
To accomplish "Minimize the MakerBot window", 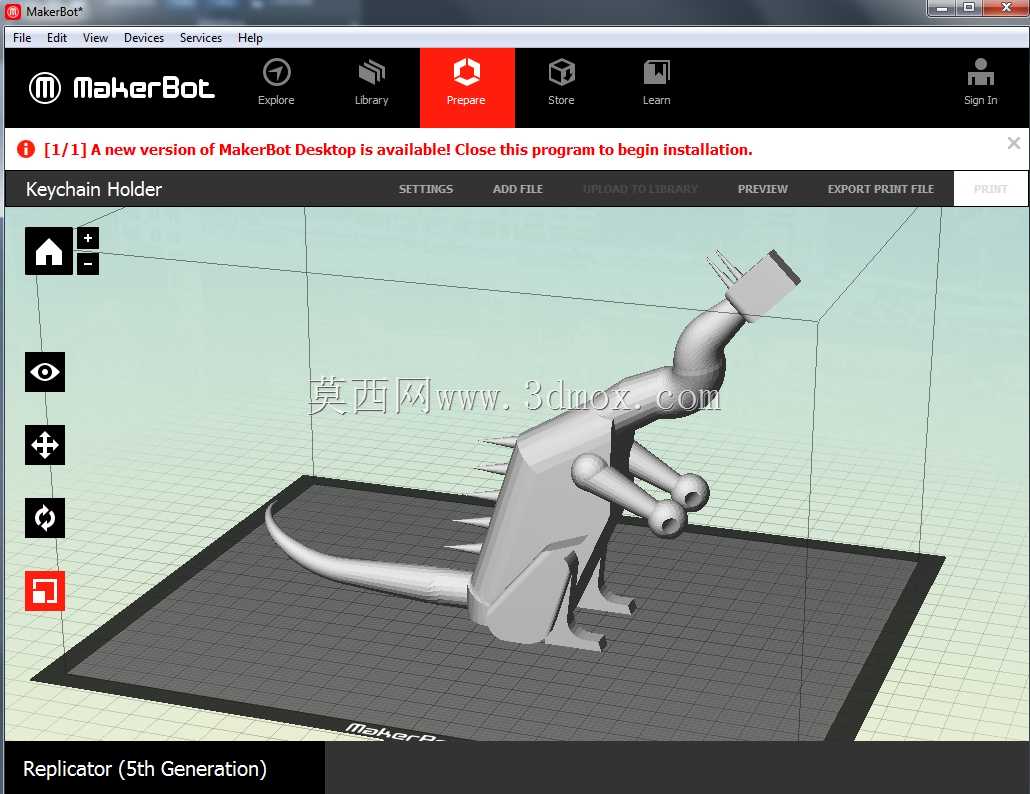I will pyautogui.click(x=943, y=9).
